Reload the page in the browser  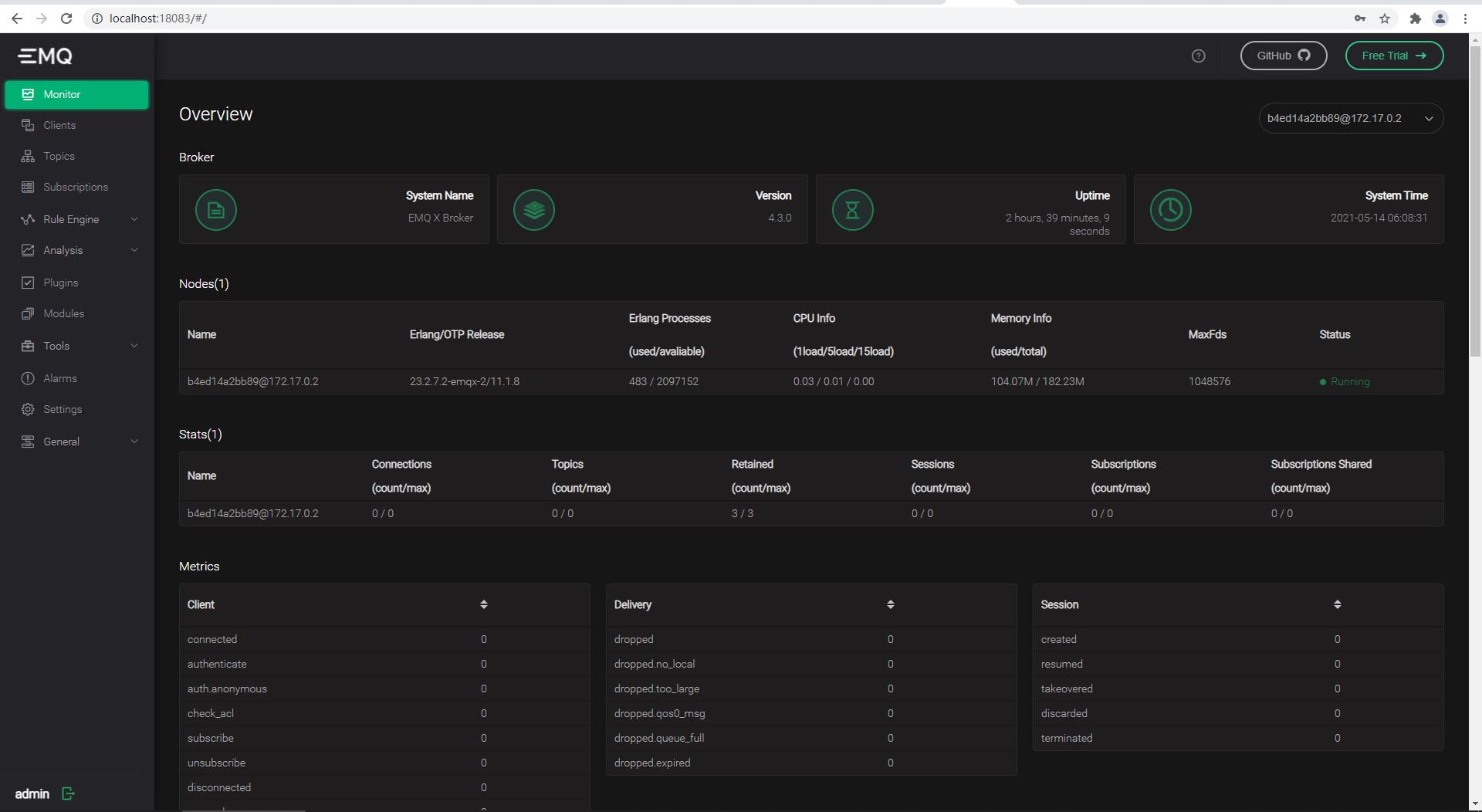pos(66,18)
